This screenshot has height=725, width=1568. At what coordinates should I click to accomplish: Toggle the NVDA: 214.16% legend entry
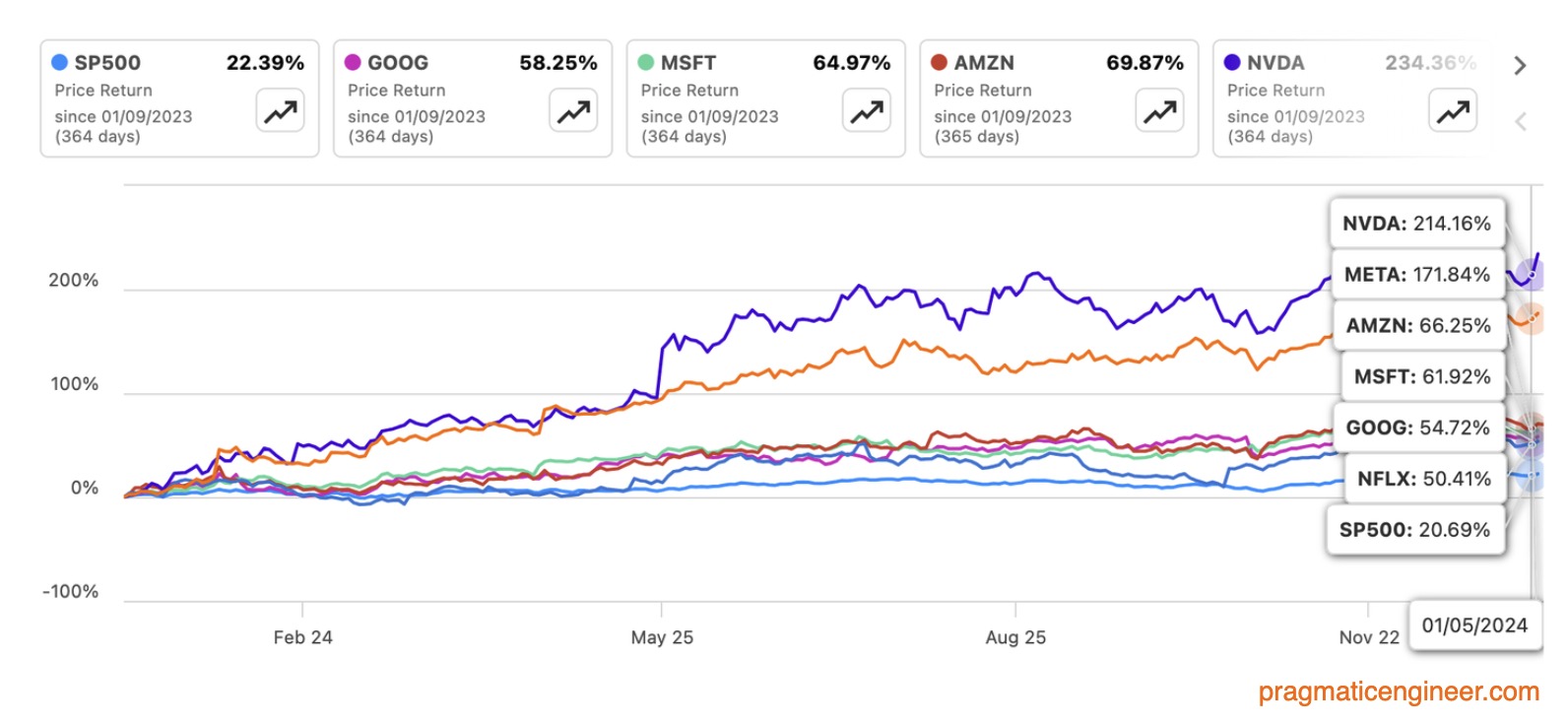(1416, 224)
